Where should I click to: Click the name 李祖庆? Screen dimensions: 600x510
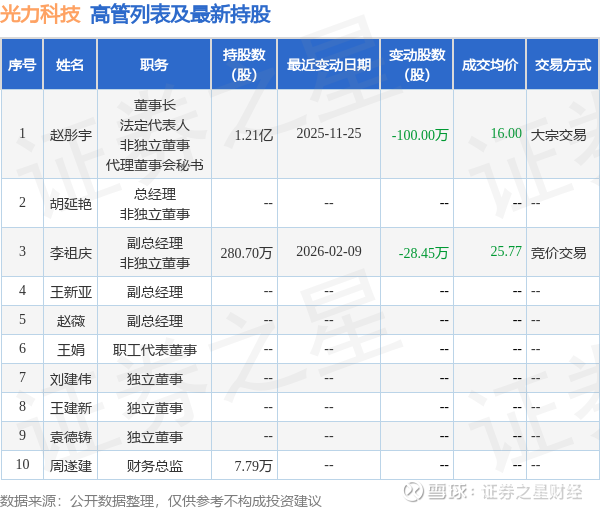[x=71, y=253]
